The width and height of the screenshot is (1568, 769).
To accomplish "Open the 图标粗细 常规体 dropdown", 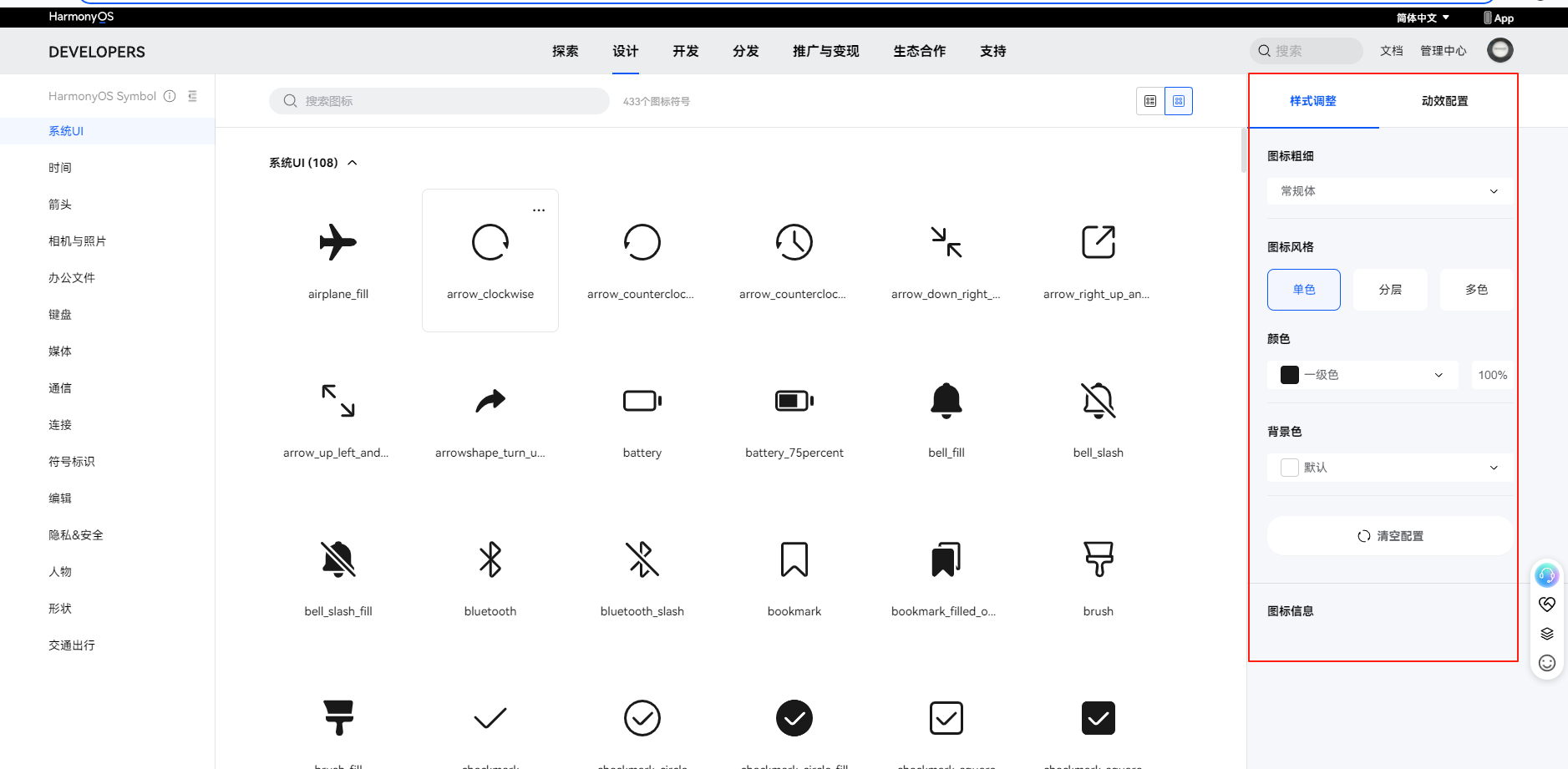I will (1390, 191).
